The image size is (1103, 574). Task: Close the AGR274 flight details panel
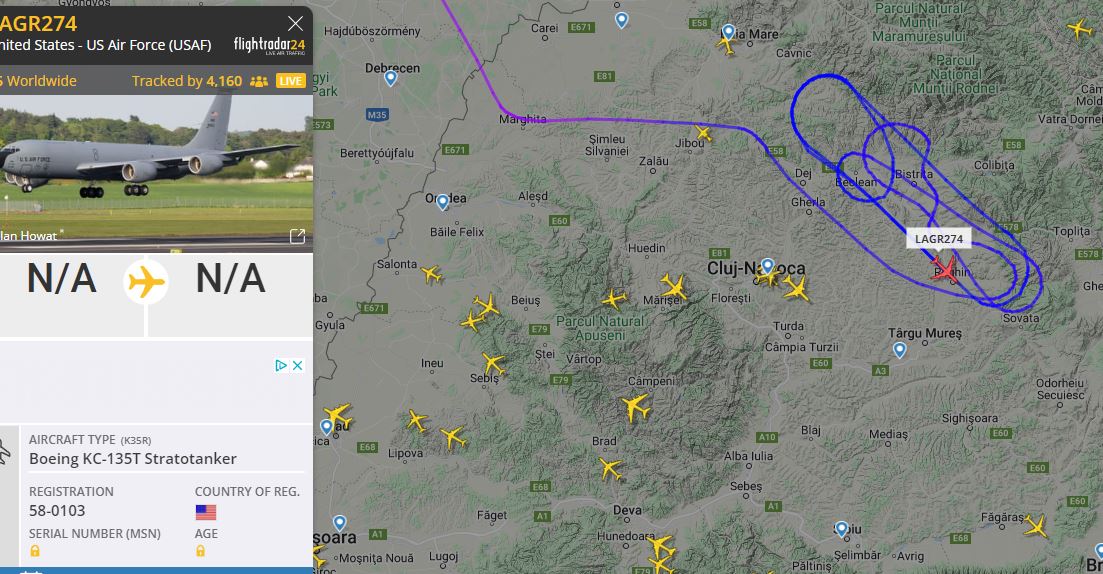point(295,23)
